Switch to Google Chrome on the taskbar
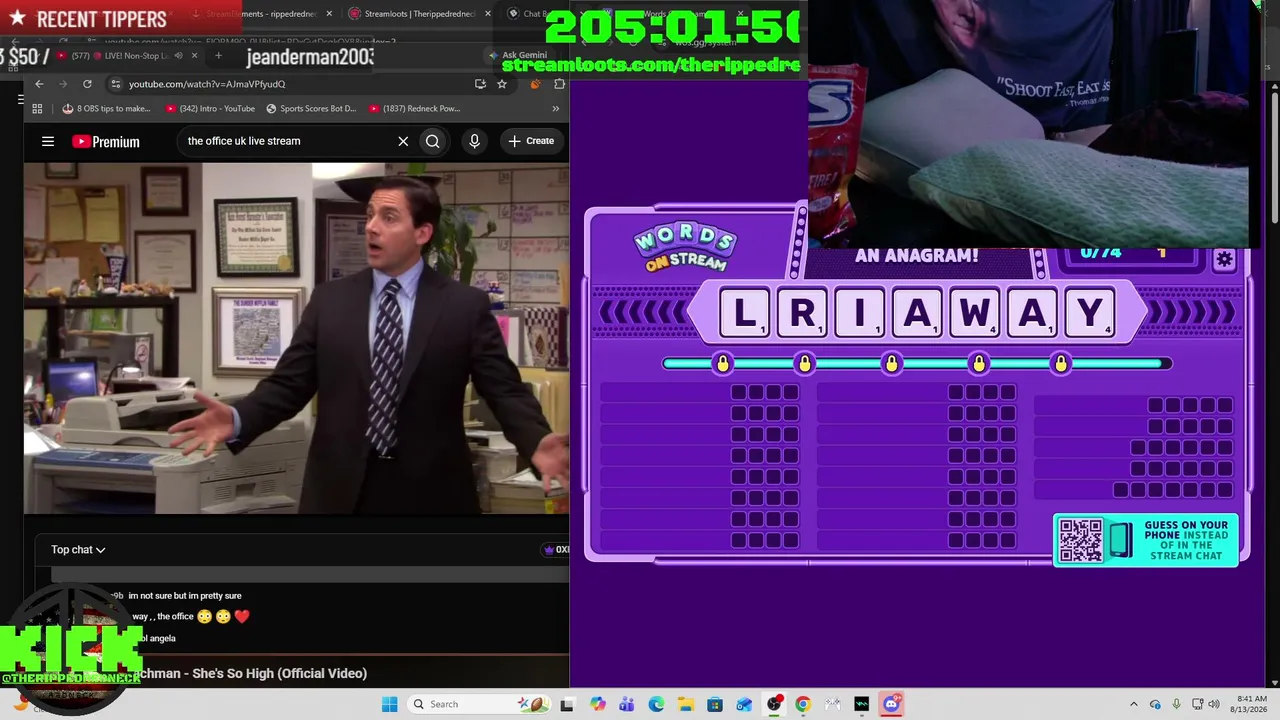Screen dimensions: 1280x720 point(803,704)
